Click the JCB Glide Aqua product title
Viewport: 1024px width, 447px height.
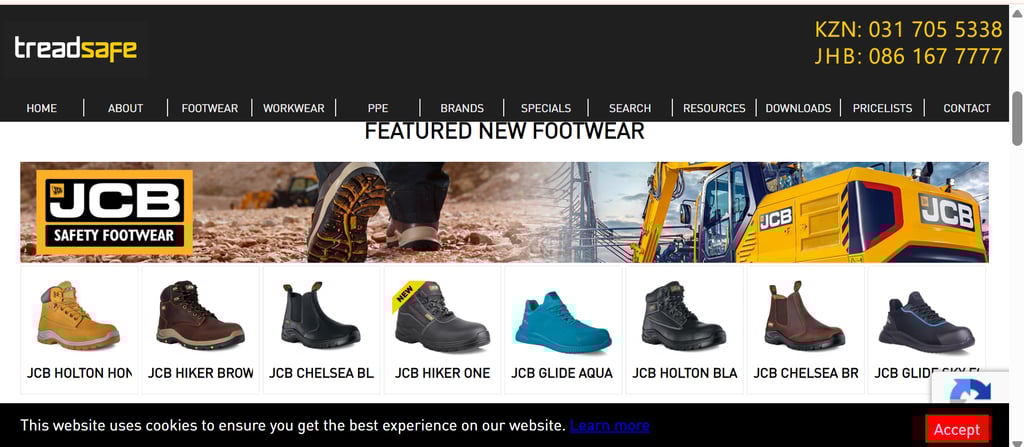[562, 373]
